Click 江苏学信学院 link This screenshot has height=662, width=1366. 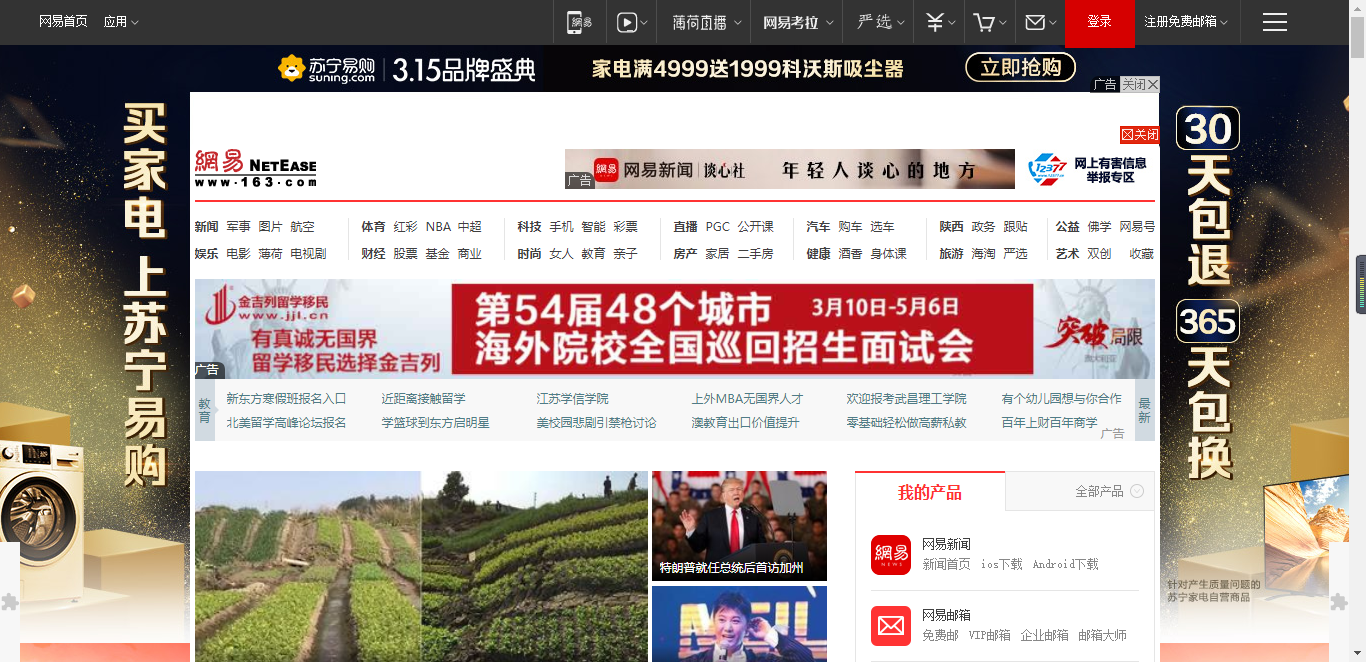[x=572, y=398]
